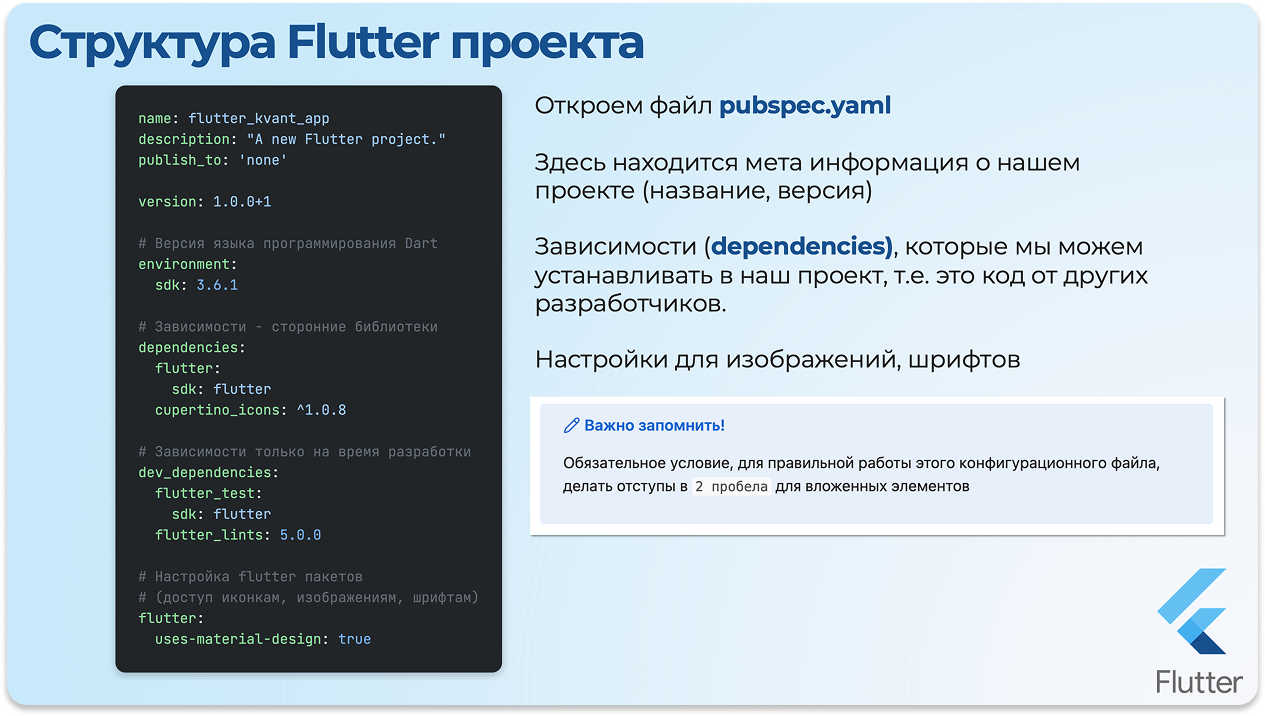Select the uses-material-design value true
The width and height of the screenshot is (1265, 716).
pyautogui.click(x=354, y=638)
